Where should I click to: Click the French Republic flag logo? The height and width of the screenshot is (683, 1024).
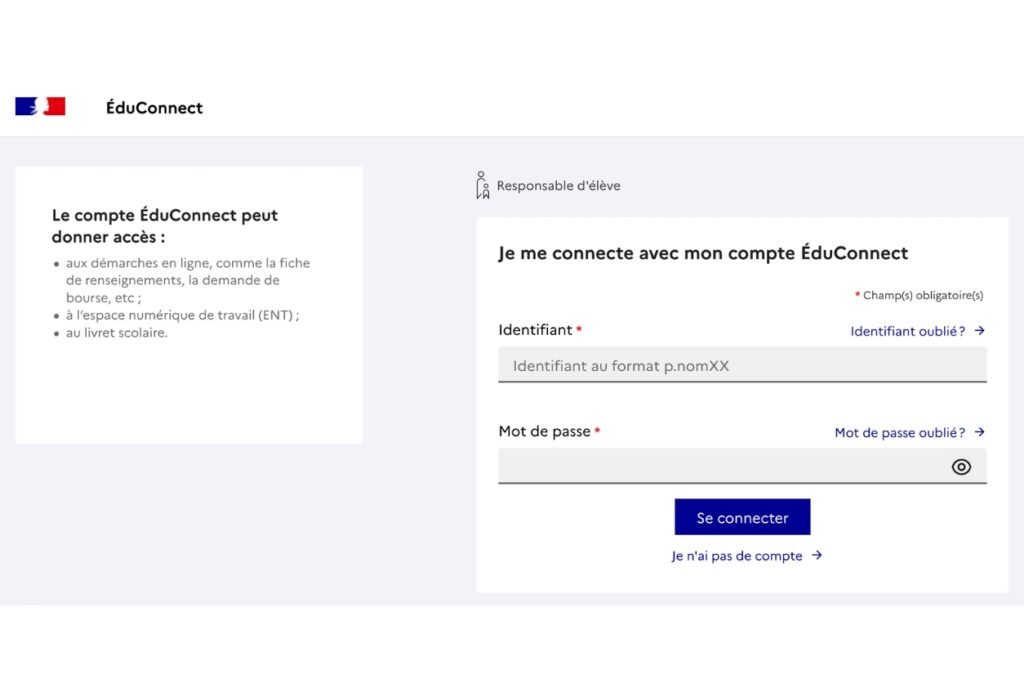point(40,107)
